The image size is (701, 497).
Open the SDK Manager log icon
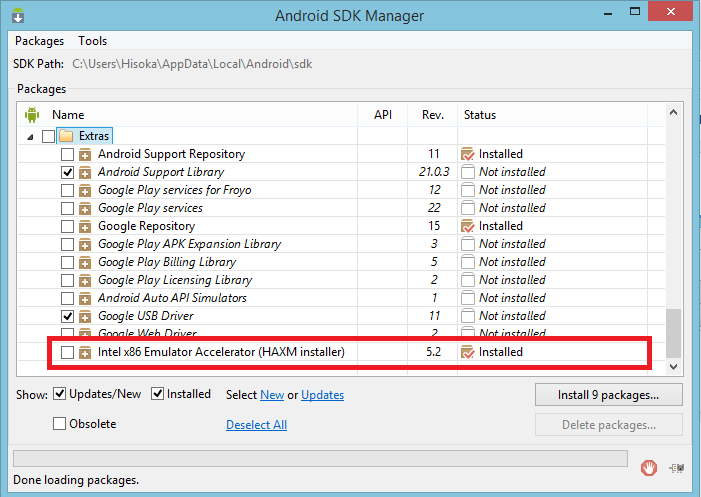[679, 465]
